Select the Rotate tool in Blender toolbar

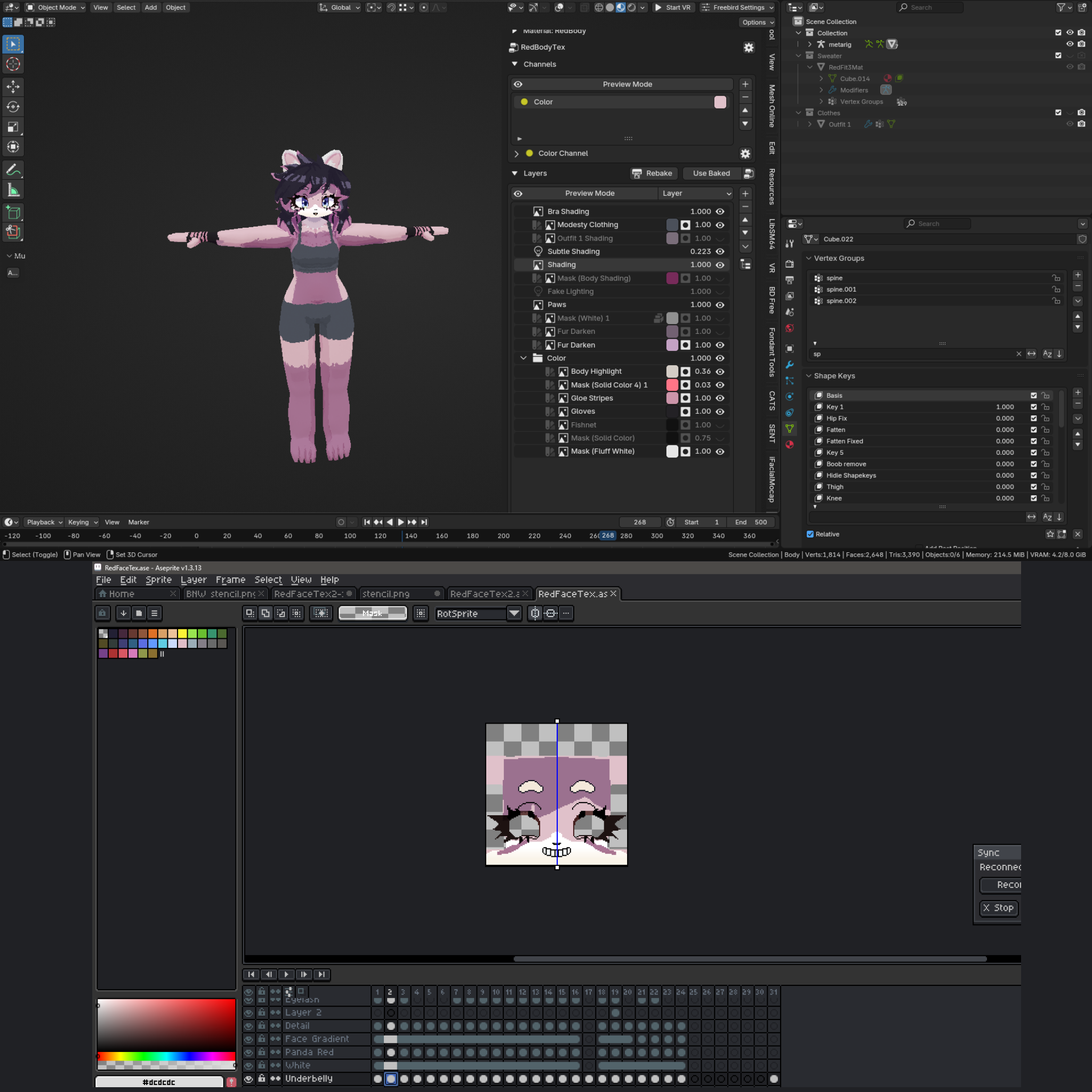click(13, 107)
